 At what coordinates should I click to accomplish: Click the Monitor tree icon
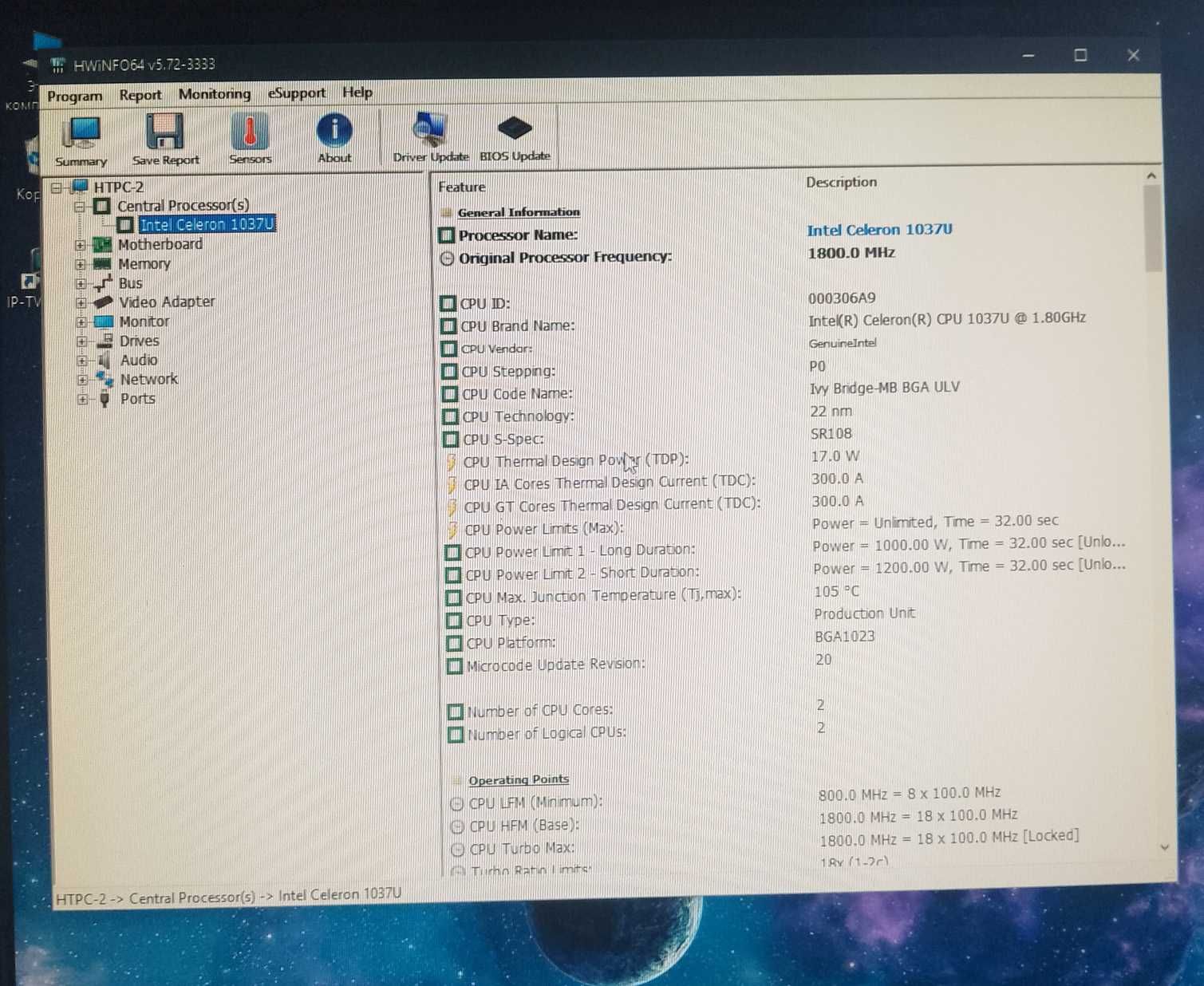[x=104, y=321]
